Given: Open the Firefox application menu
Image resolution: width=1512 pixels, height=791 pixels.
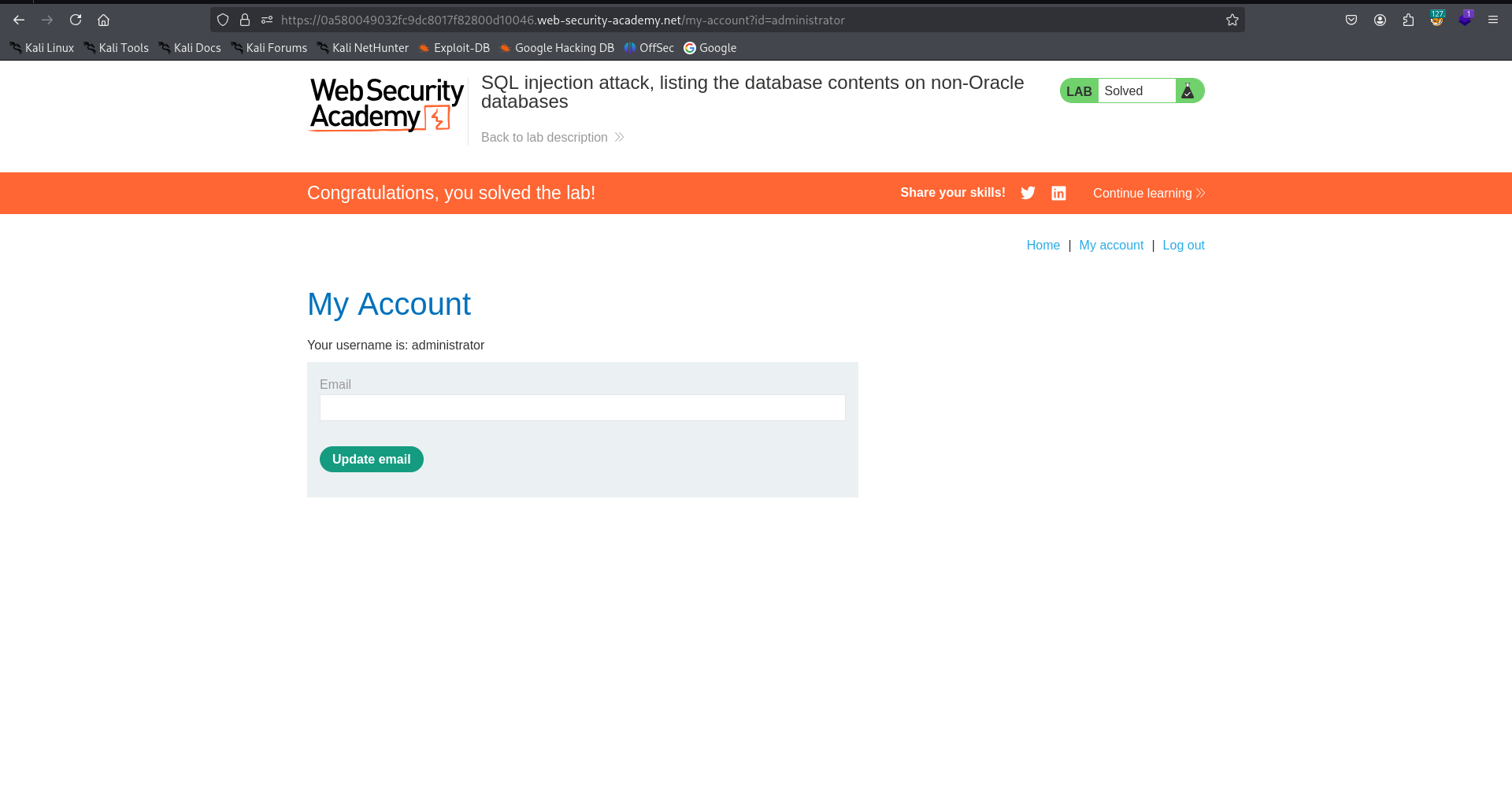Looking at the screenshot, I should click(x=1493, y=20).
